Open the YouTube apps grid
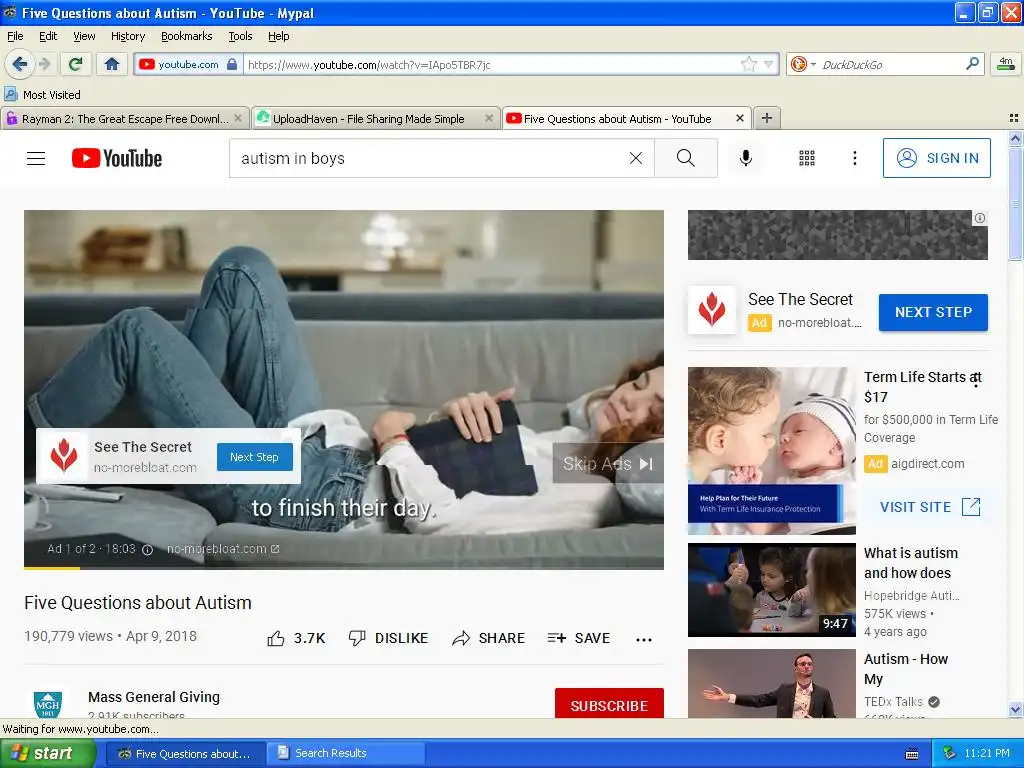 (807, 158)
